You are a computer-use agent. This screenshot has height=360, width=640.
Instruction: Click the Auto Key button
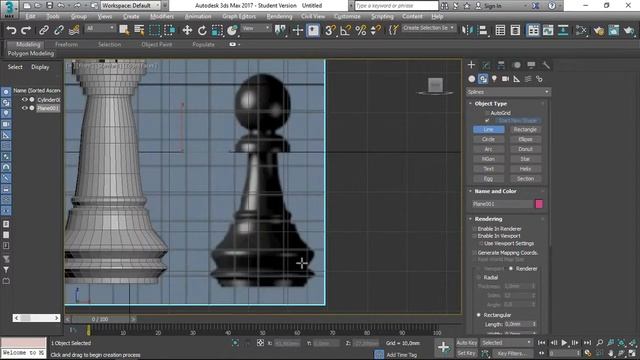pos(467,343)
